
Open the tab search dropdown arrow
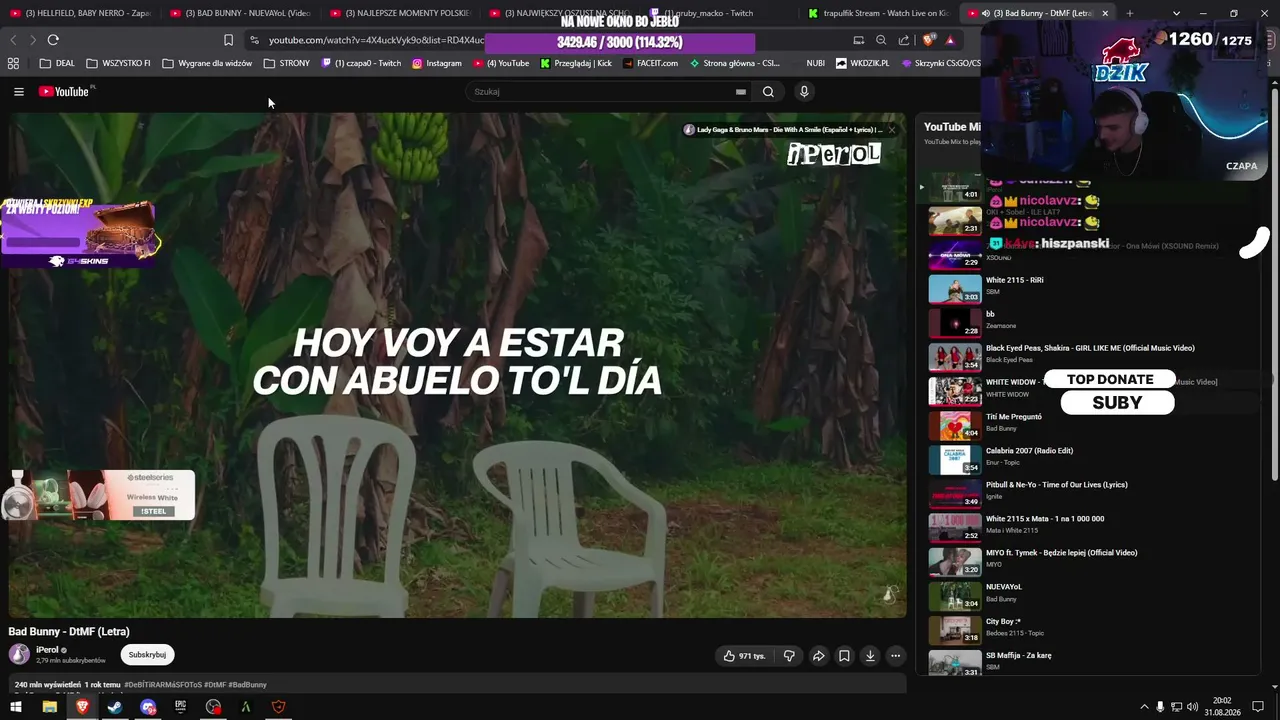click(x=1176, y=13)
